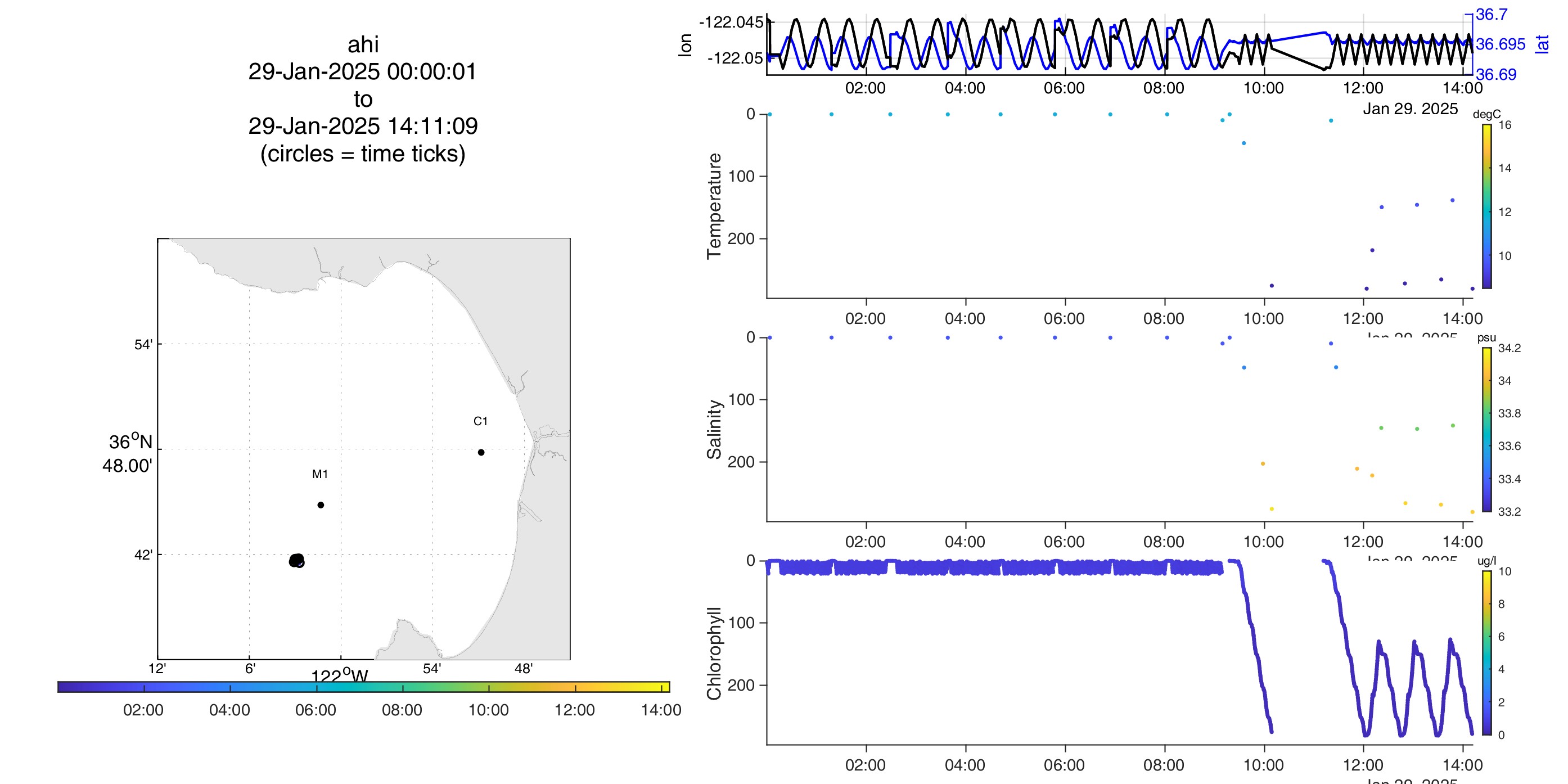Screen dimensions: 1568x784
Task: Click the Salinity psu colorbar
Action: click(x=1486, y=429)
